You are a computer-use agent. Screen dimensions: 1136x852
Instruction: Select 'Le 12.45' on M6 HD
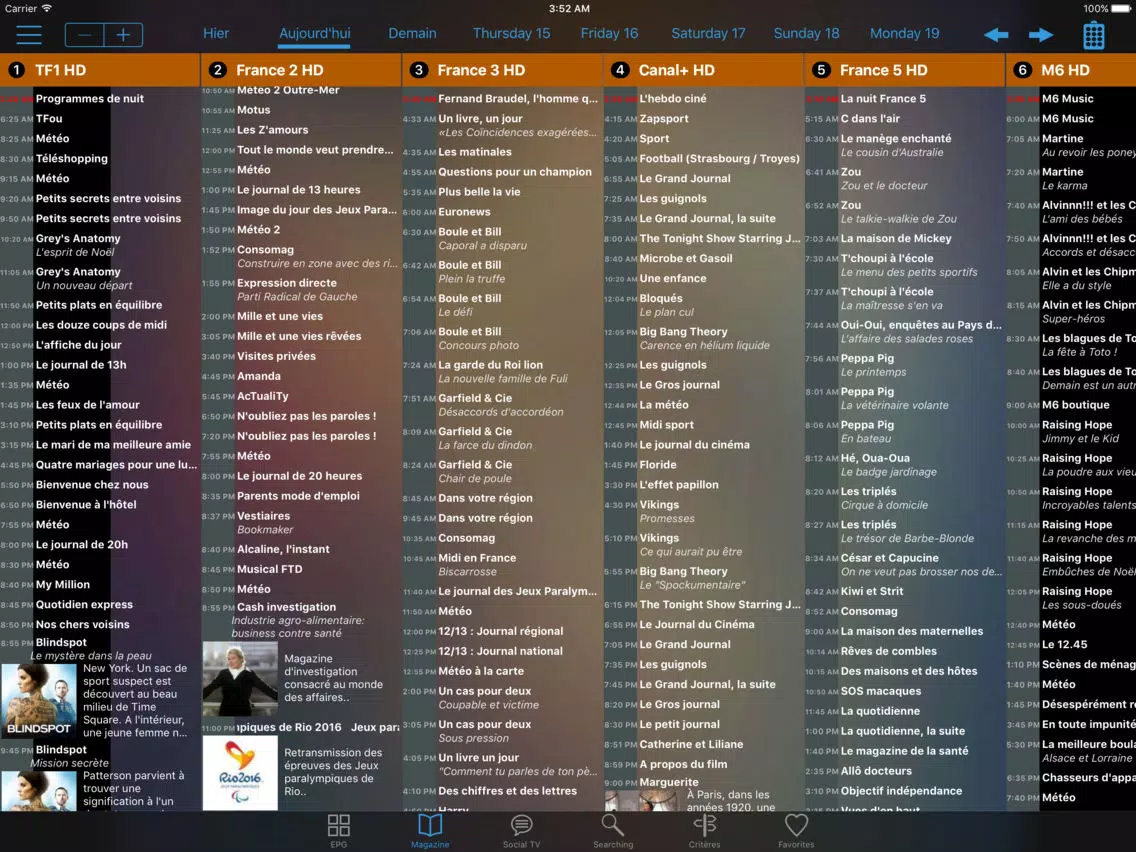point(1064,645)
